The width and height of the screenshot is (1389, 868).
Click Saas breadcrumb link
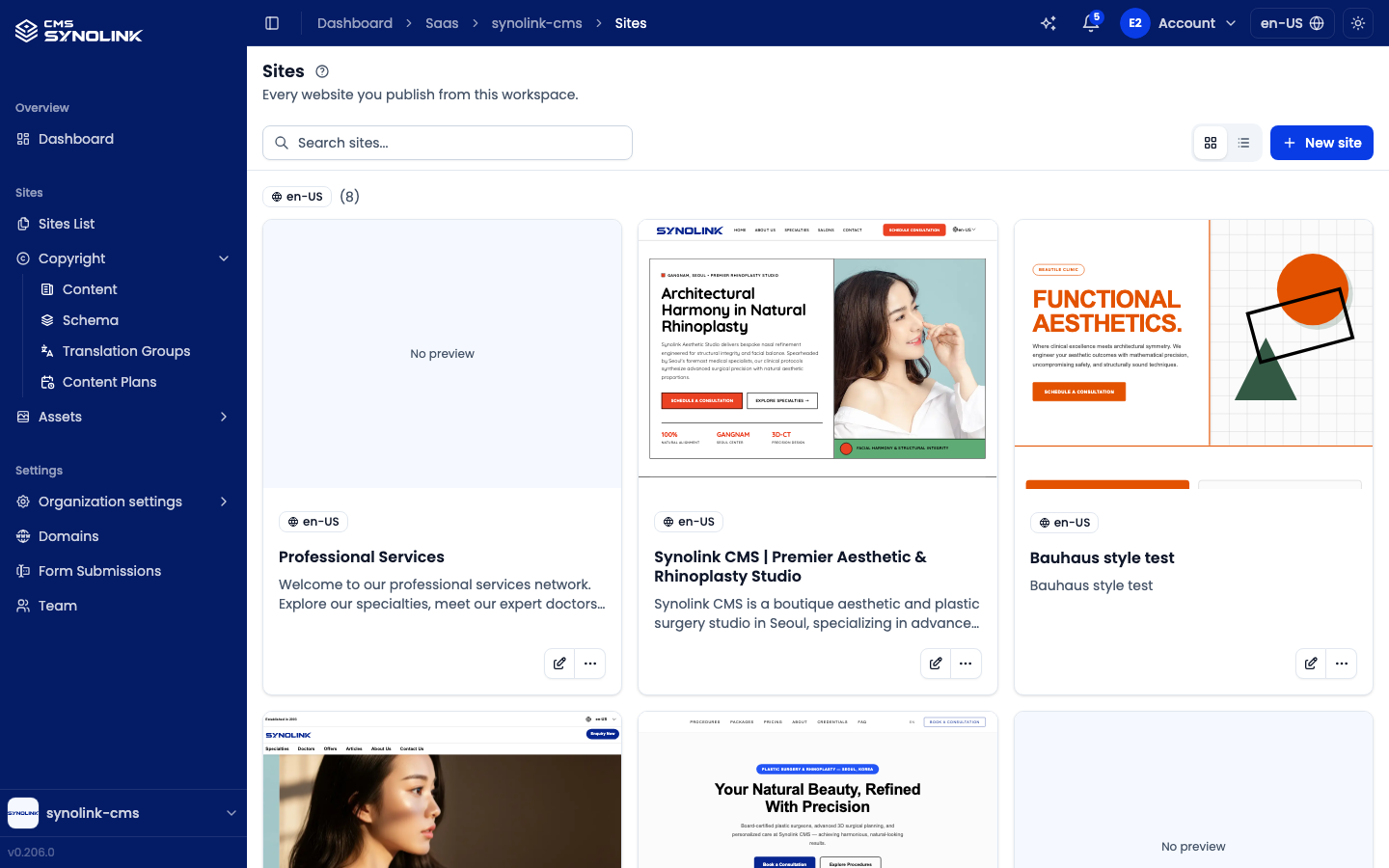442,23
